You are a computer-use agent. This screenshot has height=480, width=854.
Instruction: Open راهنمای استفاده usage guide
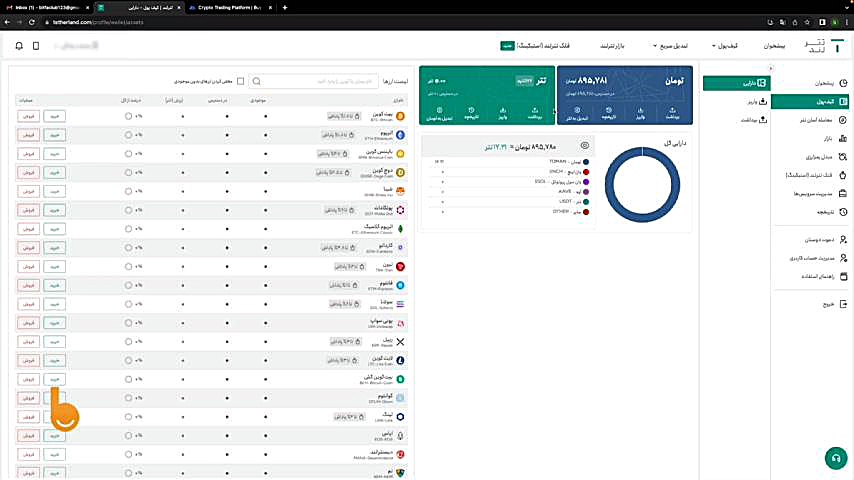[x=824, y=277]
